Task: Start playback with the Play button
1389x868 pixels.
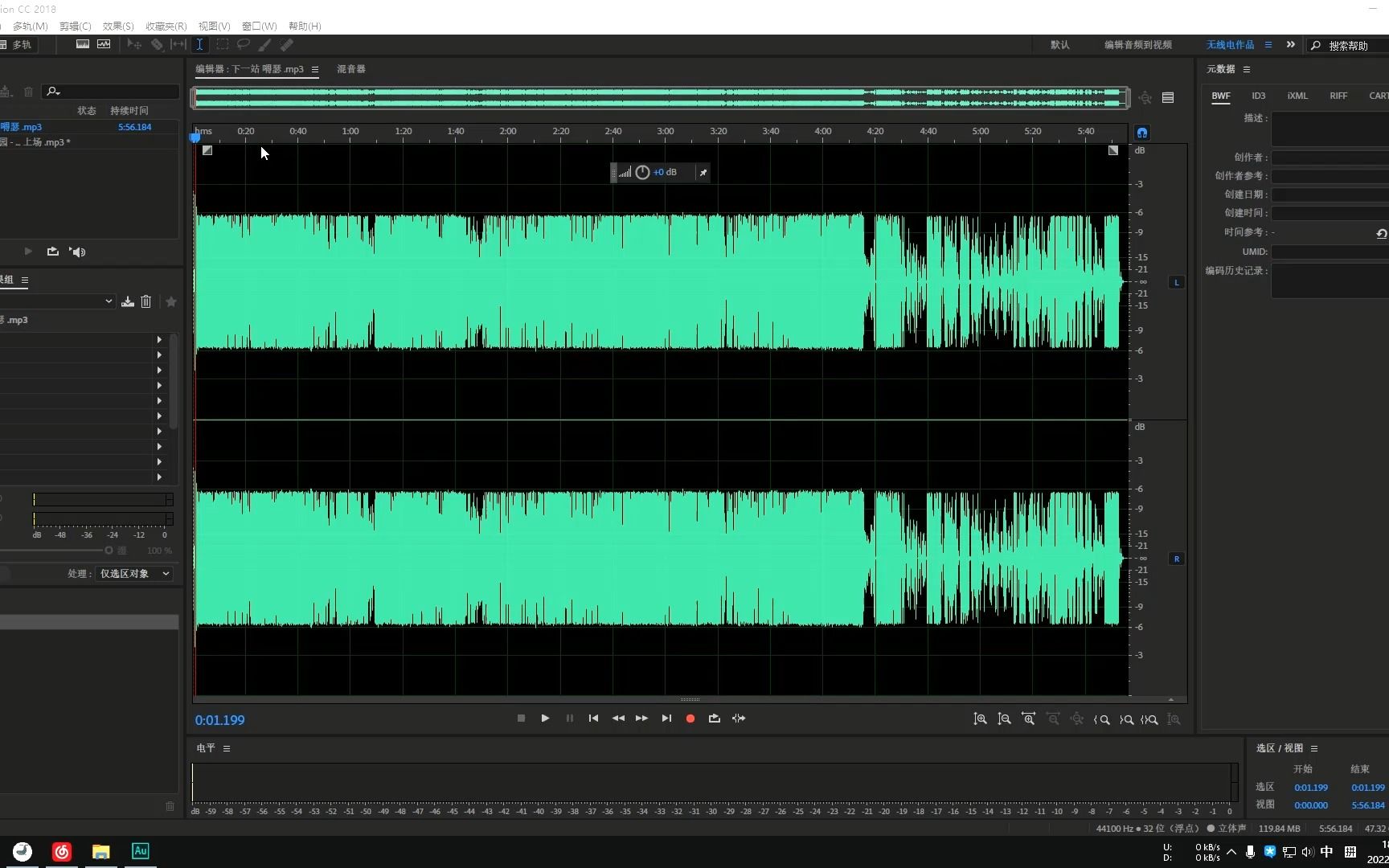Action: coord(545,719)
